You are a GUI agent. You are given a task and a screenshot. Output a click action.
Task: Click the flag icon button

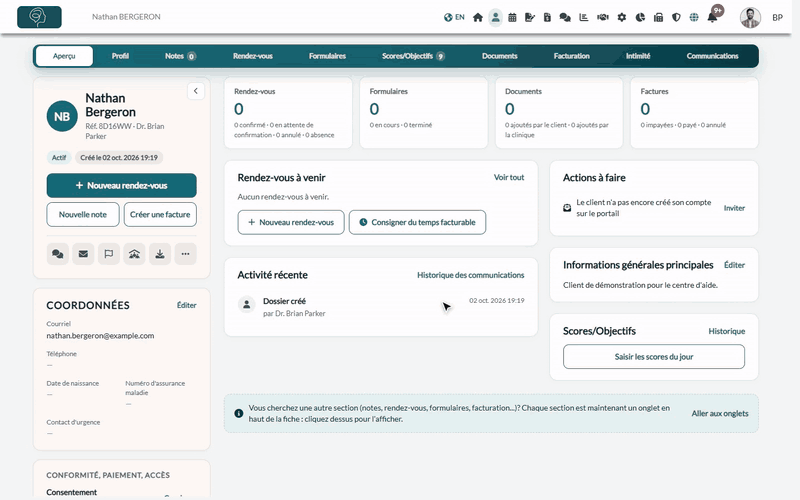point(109,254)
